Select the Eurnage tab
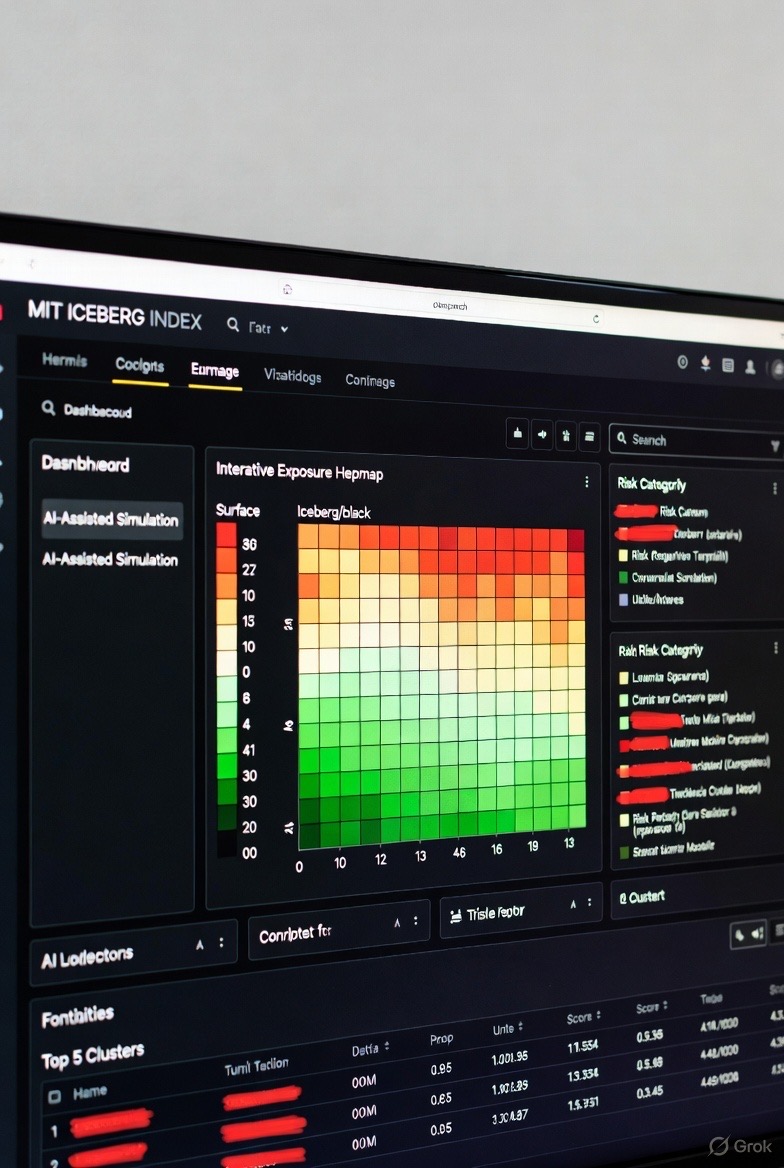This screenshot has width=784, height=1168. pyautogui.click(x=215, y=370)
